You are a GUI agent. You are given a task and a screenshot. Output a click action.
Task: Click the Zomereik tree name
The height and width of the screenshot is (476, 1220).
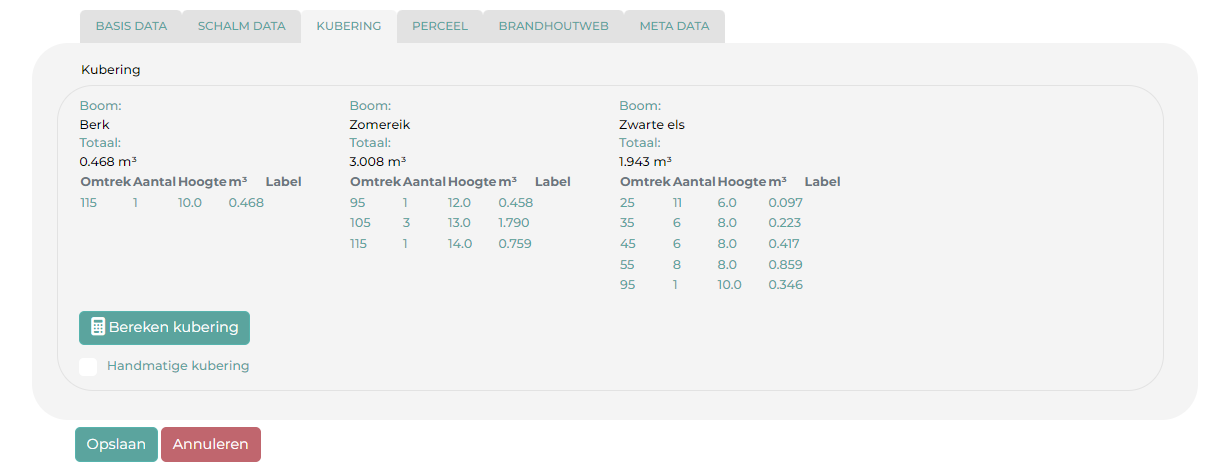(x=380, y=125)
